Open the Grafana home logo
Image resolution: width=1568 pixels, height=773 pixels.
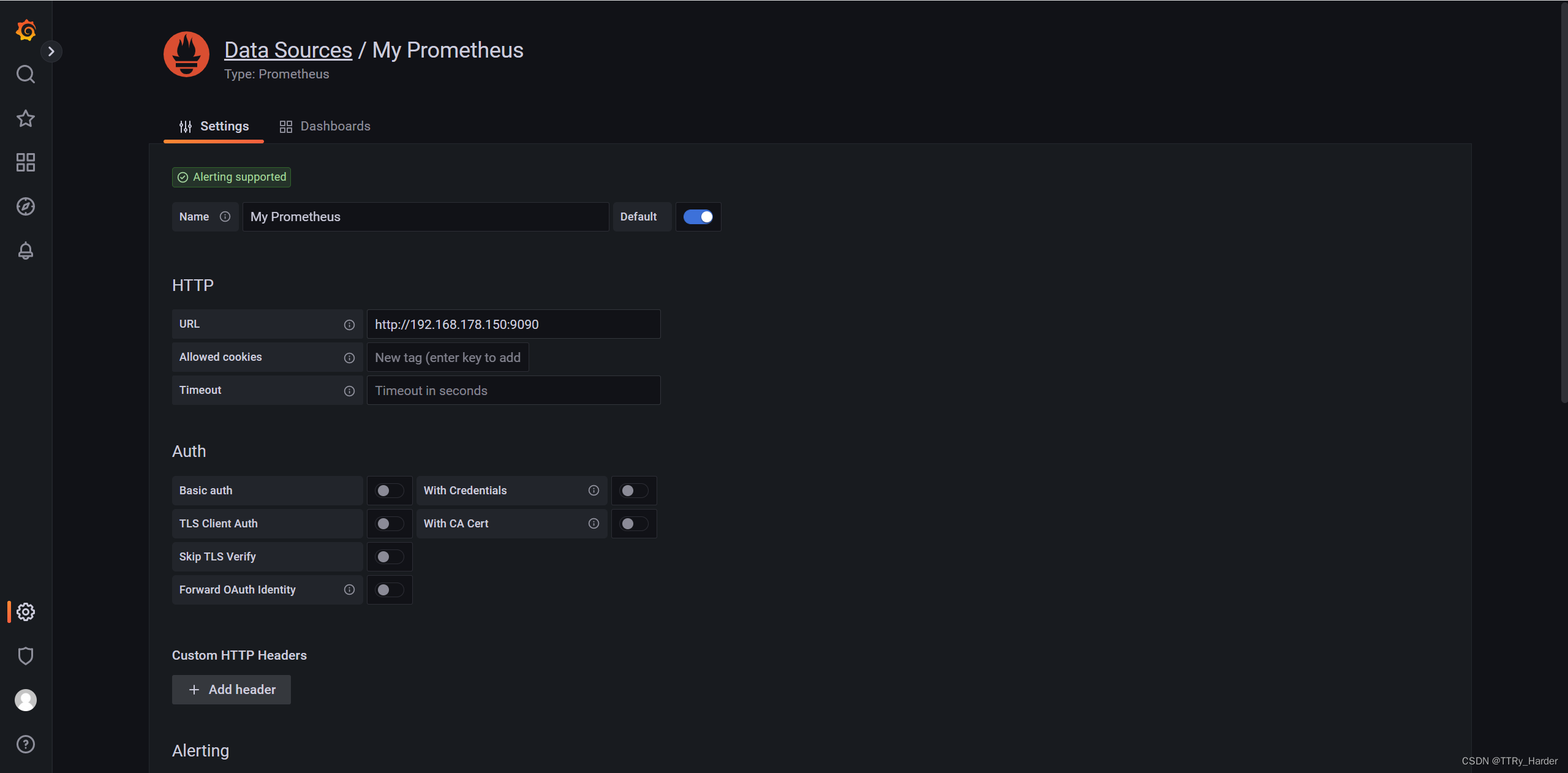(x=26, y=30)
